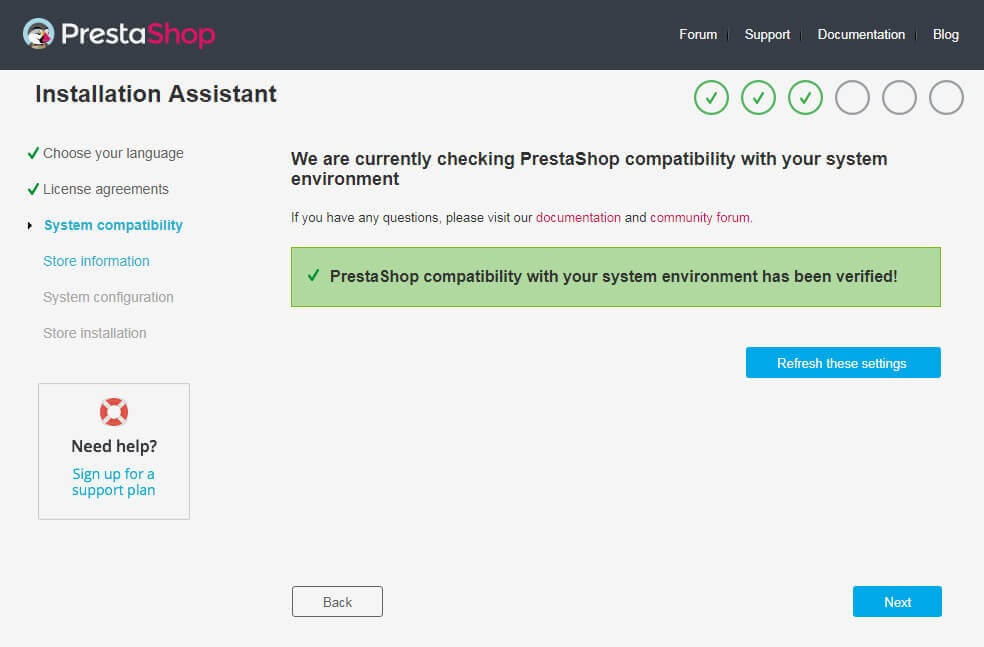This screenshot has height=647, width=984.
Task: Click the fourth empty progress circle
Action: [x=852, y=97]
